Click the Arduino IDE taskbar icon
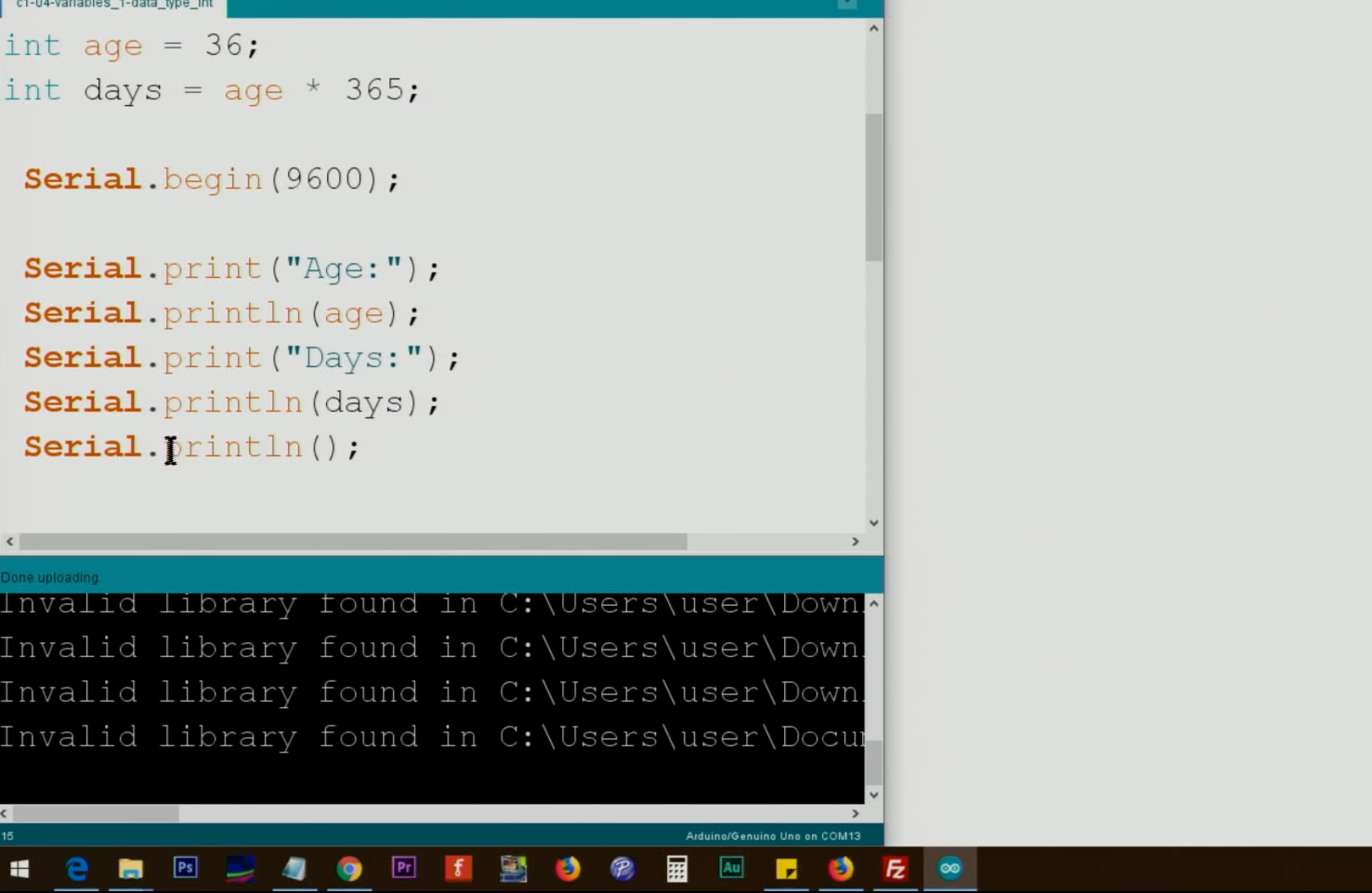Viewport: 1372px width, 893px height. pyautogui.click(x=949, y=869)
